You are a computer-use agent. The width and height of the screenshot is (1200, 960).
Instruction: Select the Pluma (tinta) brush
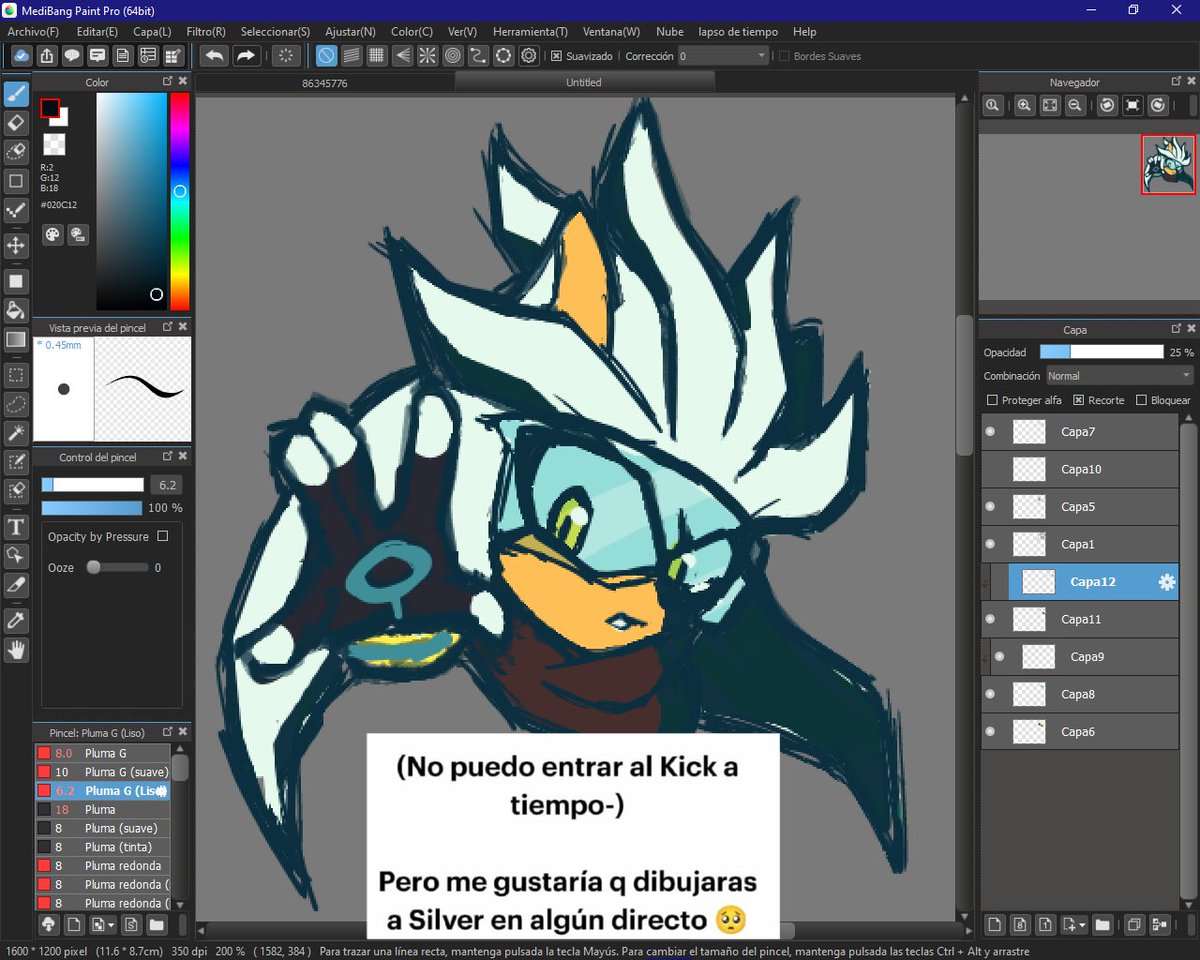[102, 847]
